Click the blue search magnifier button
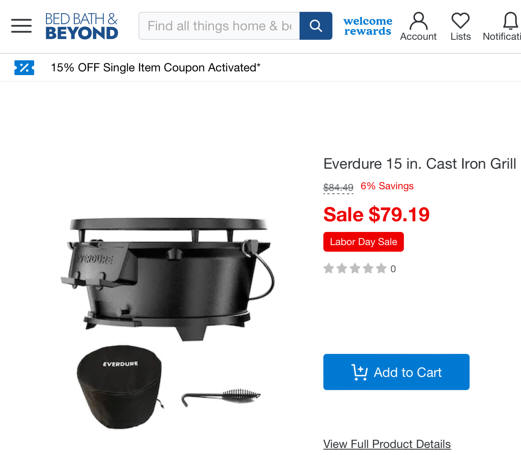Viewport: 521px width, 455px height. tap(316, 26)
